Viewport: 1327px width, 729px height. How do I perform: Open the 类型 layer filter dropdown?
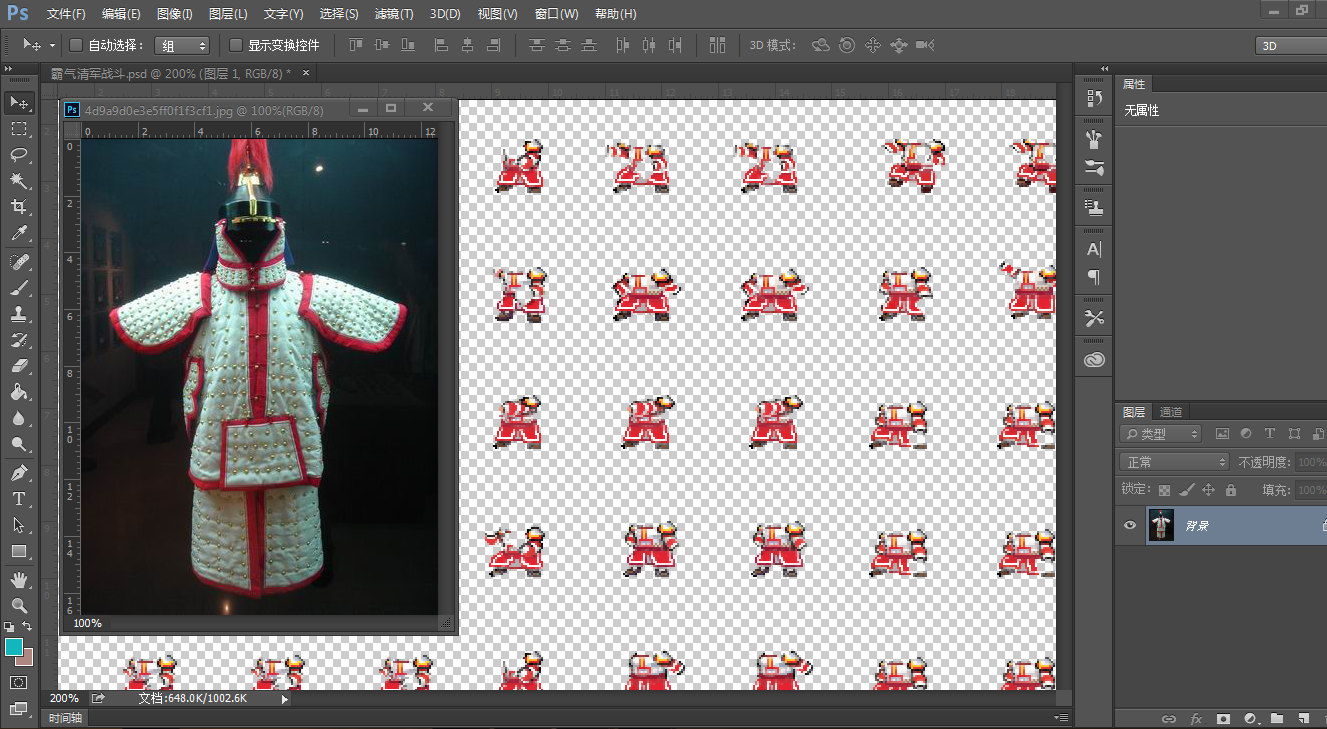point(1161,434)
